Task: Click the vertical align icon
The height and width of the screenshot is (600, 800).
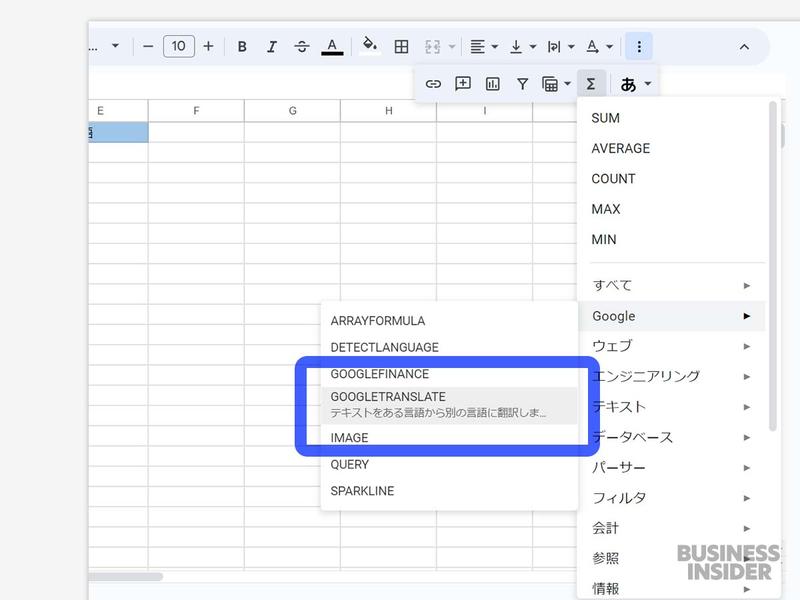Action: tap(516, 46)
